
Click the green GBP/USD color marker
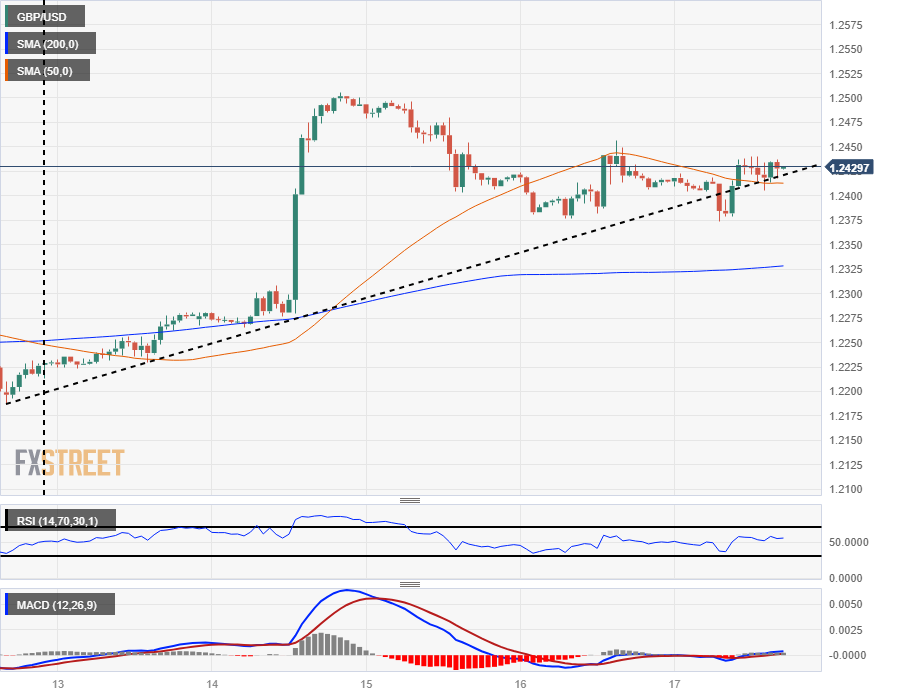(7, 17)
